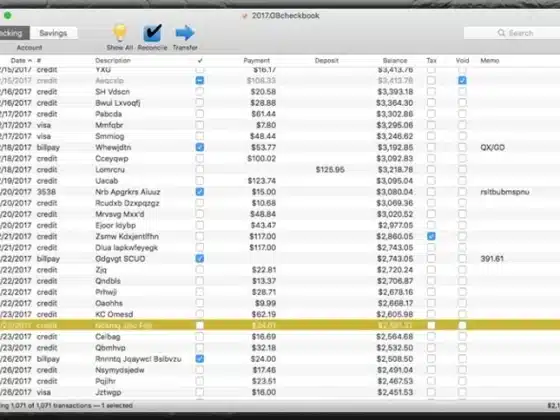This screenshot has width=560, height=420.
Task: Click the Prhwji description
Action: (106, 292)
